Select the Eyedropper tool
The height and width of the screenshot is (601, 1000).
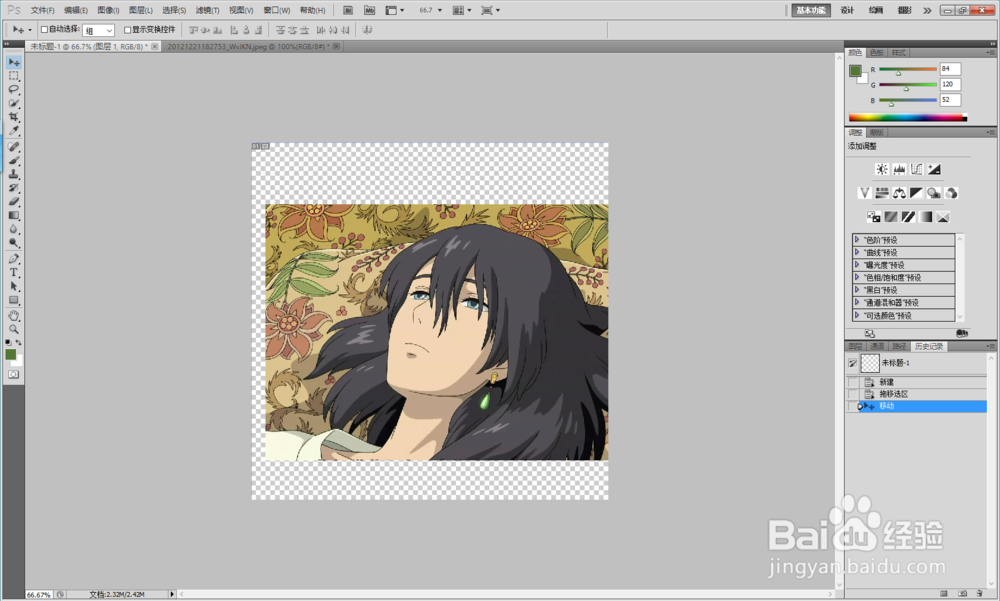pos(13,130)
